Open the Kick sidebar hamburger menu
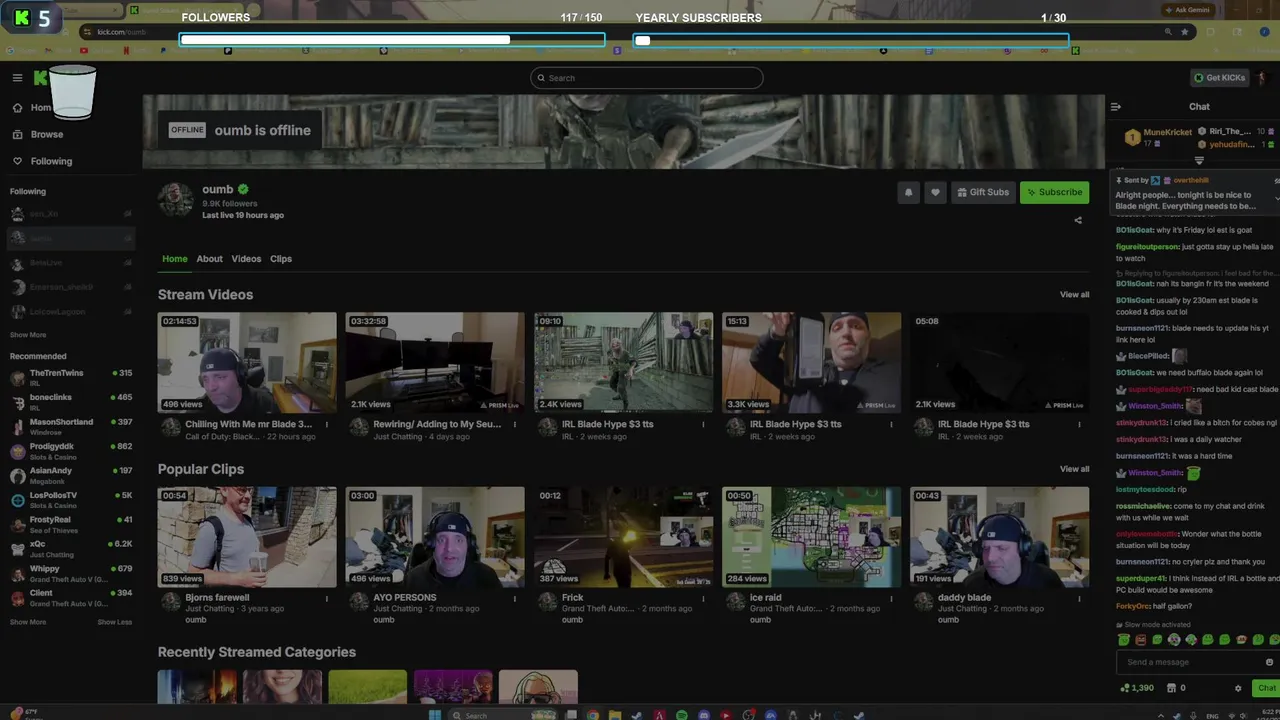 (x=17, y=78)
